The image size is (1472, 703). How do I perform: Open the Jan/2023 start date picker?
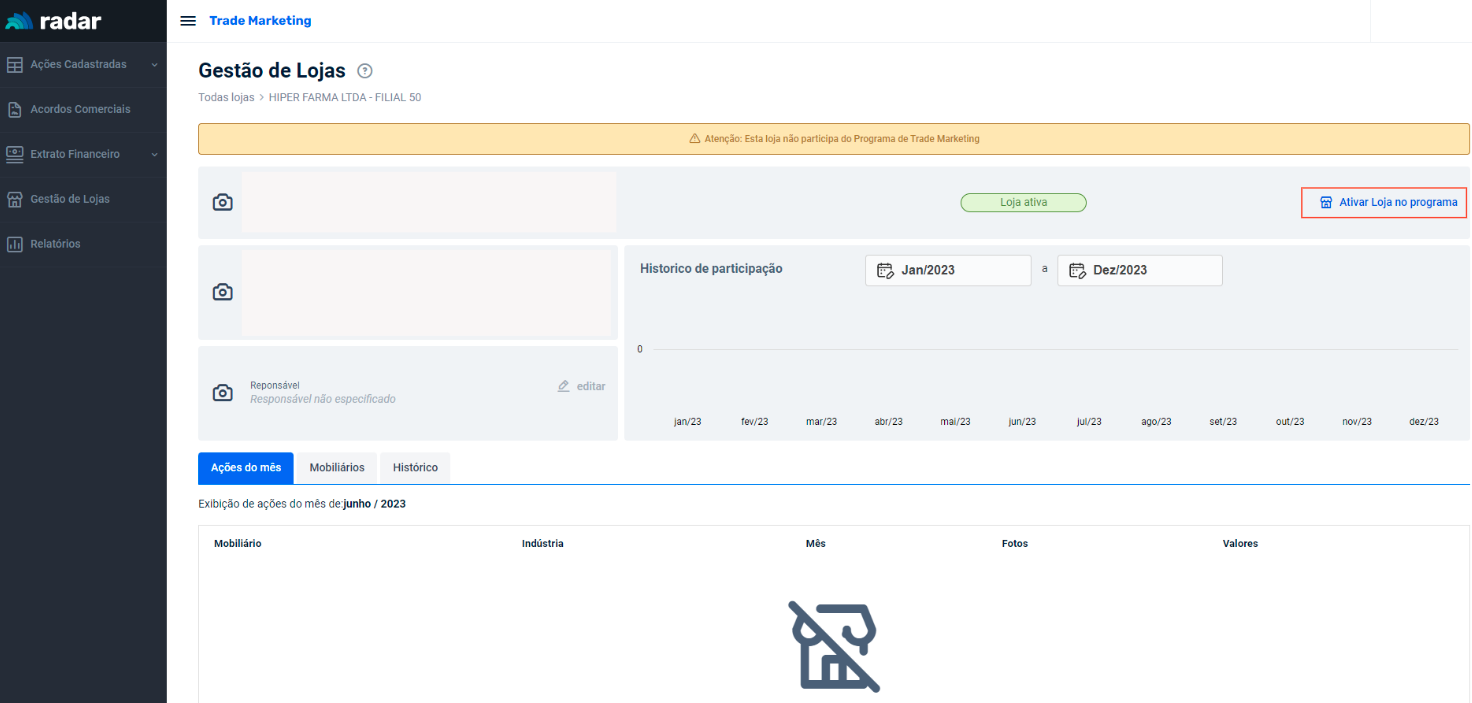pyautogui.click(x=947, y=270)
